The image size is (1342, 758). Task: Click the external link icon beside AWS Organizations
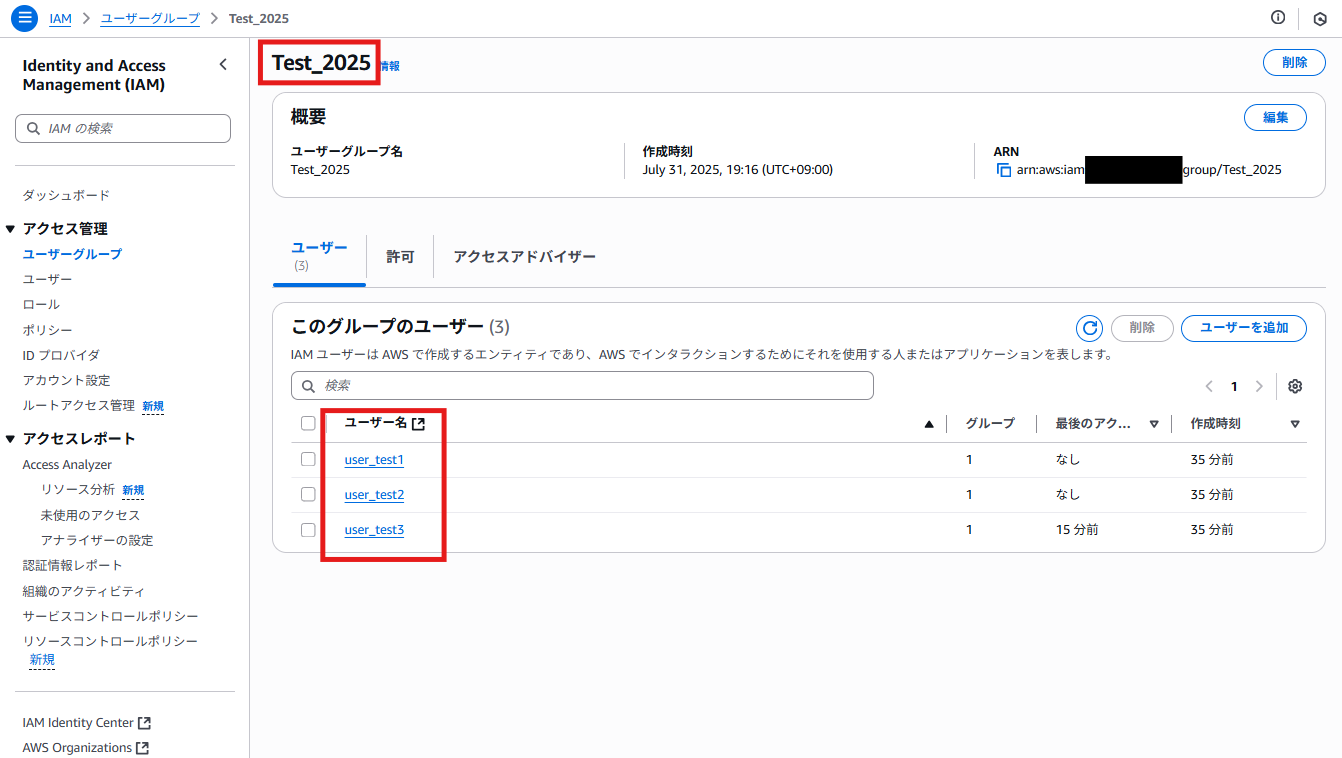click(142, 748)
